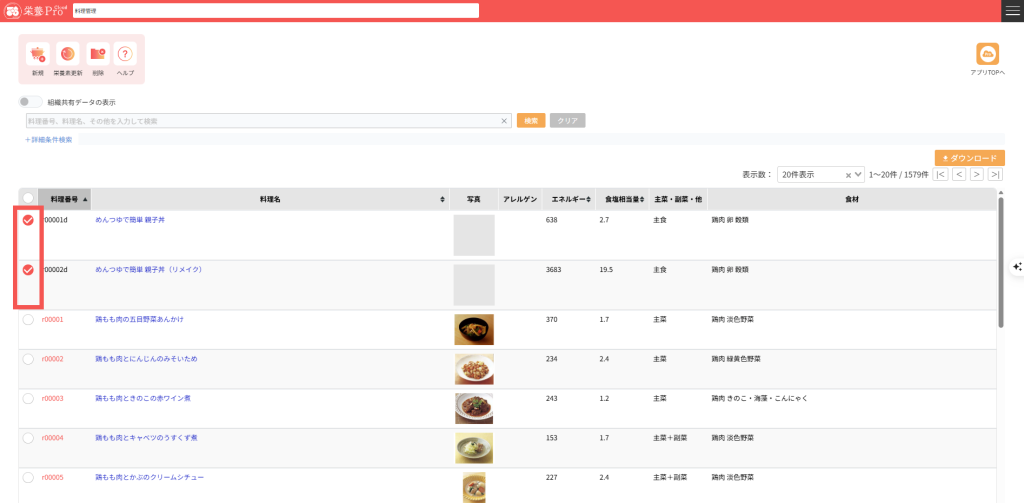Screen dimensions: 1024x503
Task: Select the checkbox for row r00003
Action: point(28,398)
